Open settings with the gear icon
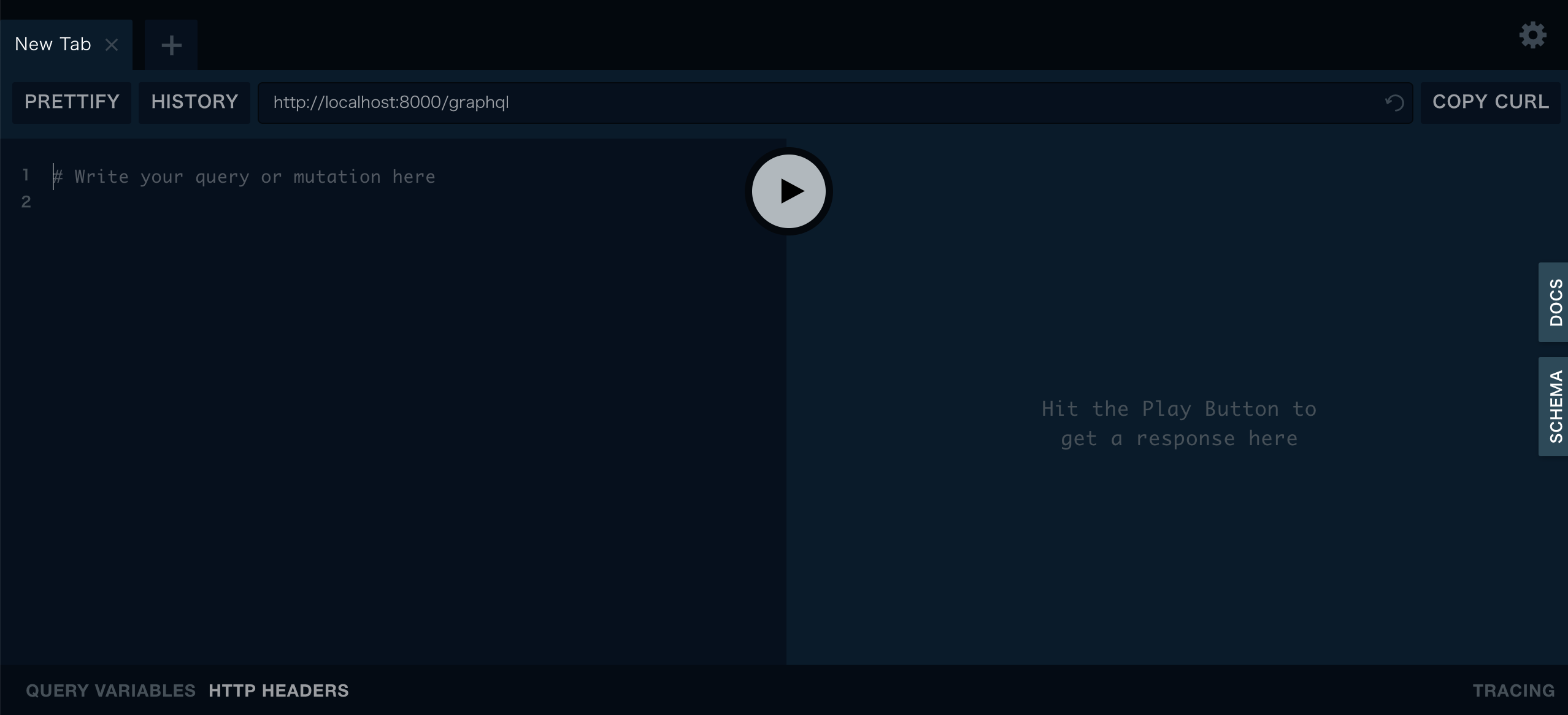Viewport: 1568px width, 715px height. point(1532,36)
